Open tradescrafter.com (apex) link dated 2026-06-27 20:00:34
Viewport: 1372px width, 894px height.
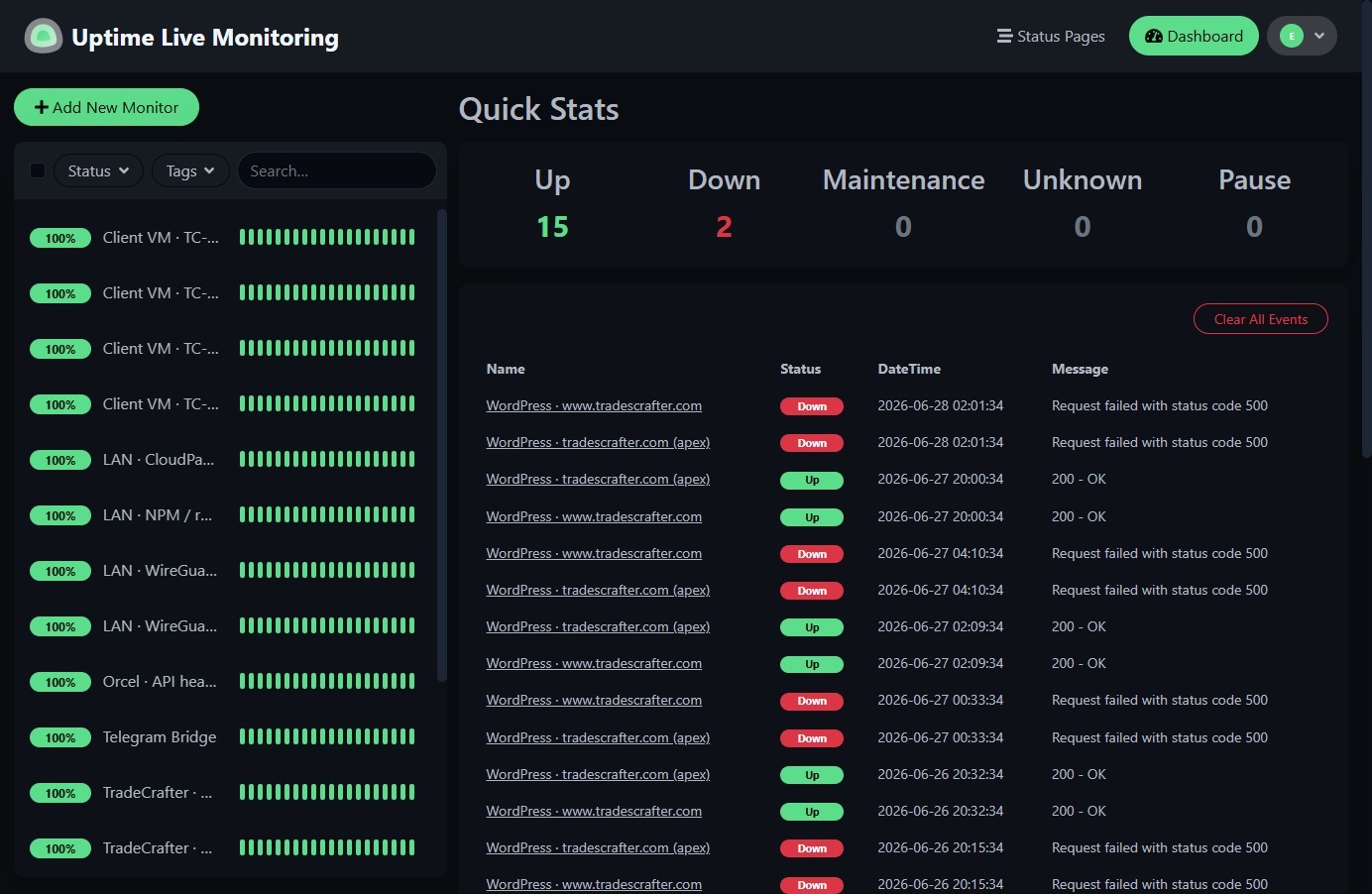point(598,479)
